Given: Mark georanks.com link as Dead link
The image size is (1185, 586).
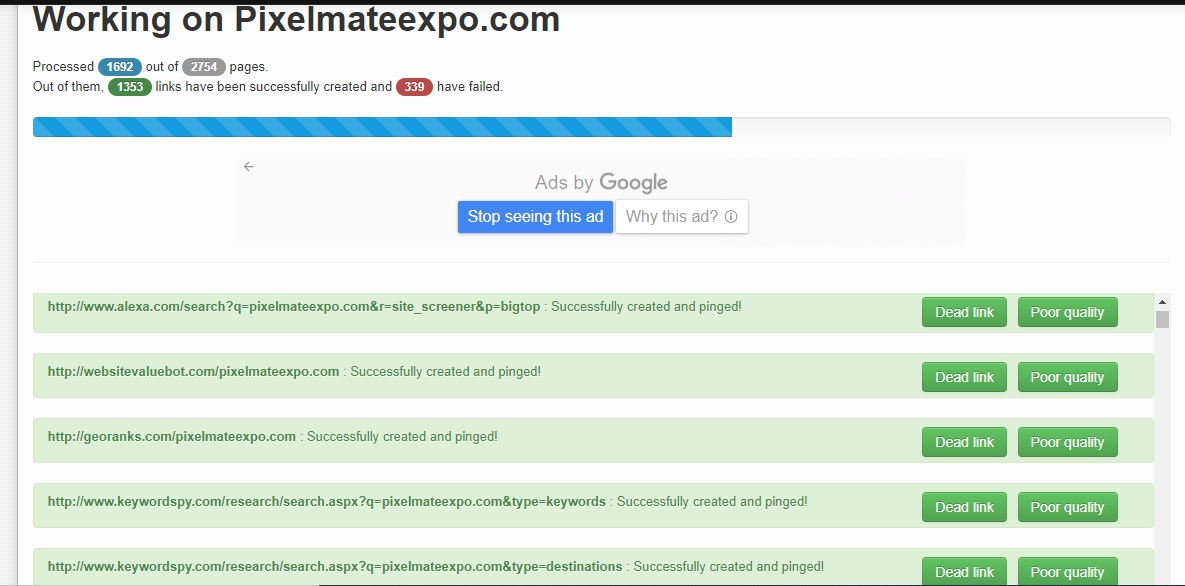Looking at the screenshot, I should click(x=964, y=442).
